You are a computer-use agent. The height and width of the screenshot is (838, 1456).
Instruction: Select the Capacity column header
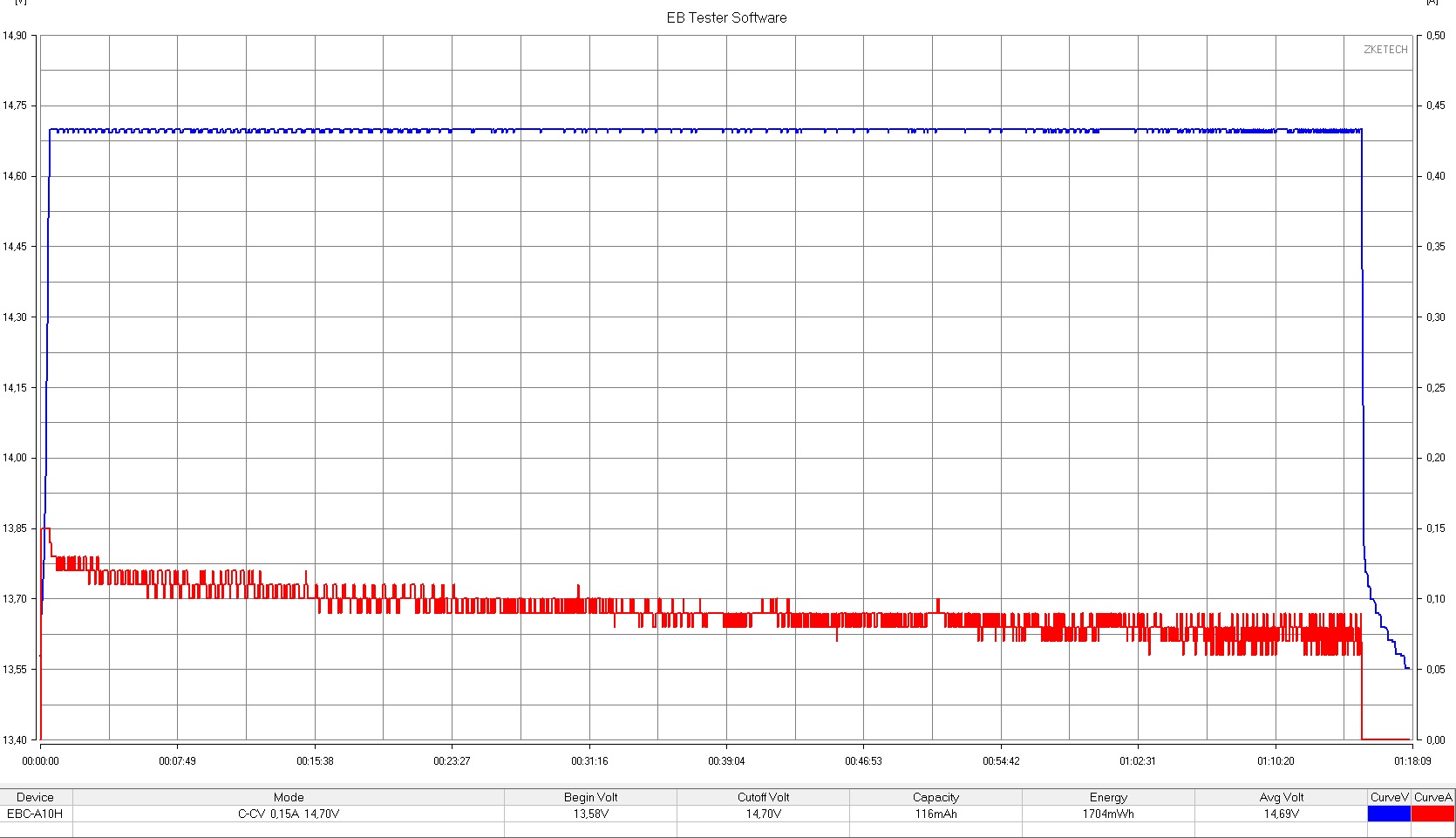[x=936, y=797]
